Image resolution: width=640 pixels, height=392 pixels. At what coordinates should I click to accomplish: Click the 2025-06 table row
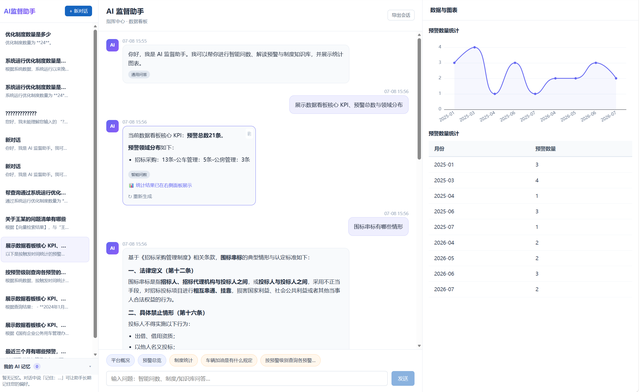pos(530,212)
